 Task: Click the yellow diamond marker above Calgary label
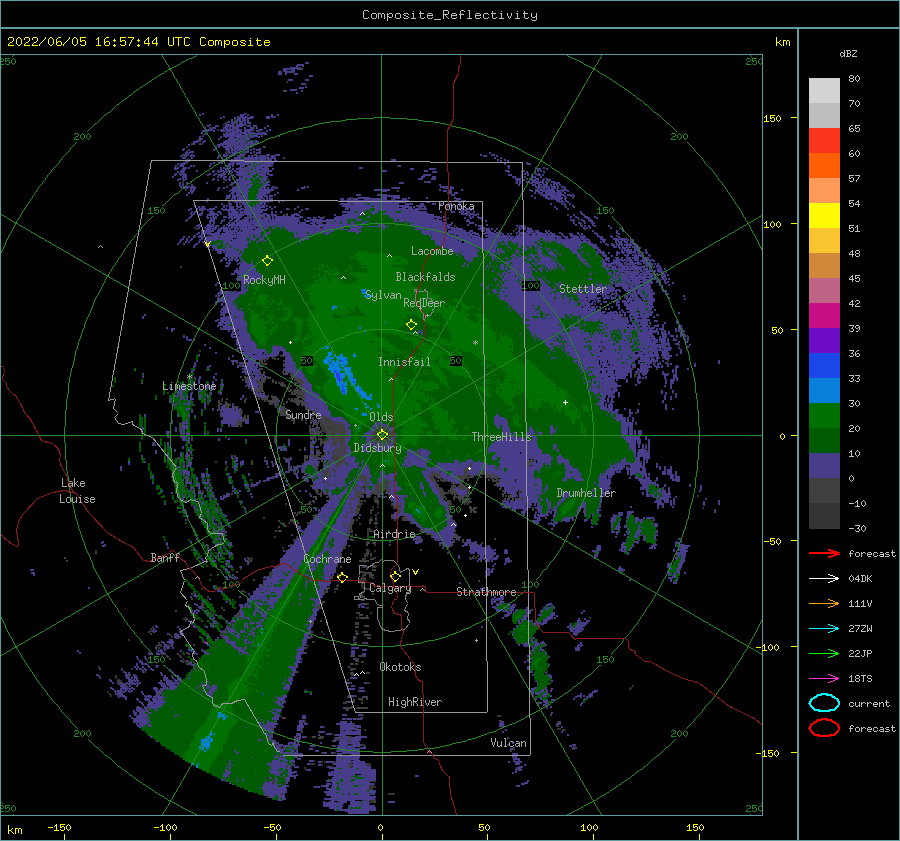395,576
